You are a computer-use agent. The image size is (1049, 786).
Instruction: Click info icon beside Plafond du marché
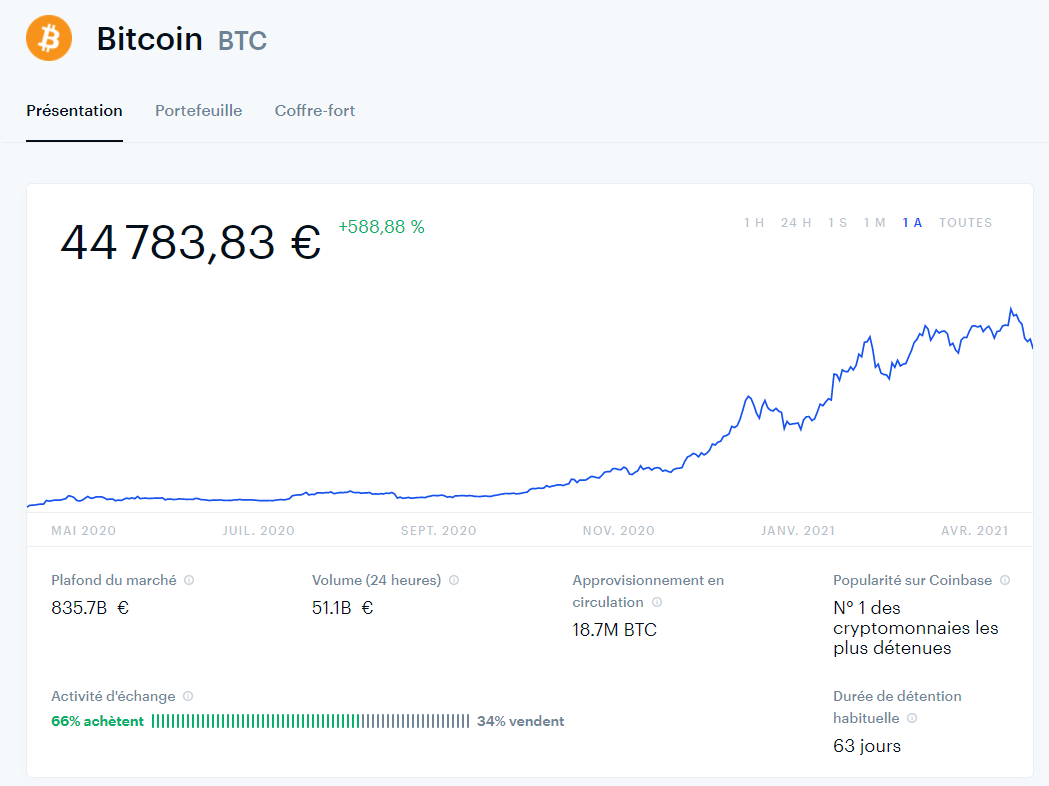(x=189, y=580)
